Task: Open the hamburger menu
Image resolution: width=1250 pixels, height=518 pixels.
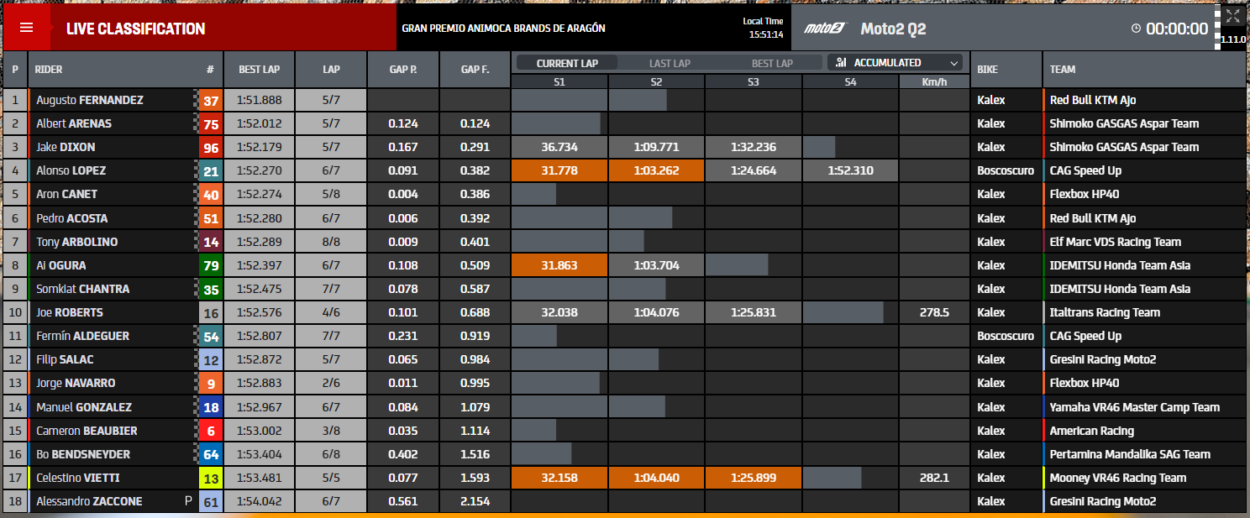Action: 26,28
